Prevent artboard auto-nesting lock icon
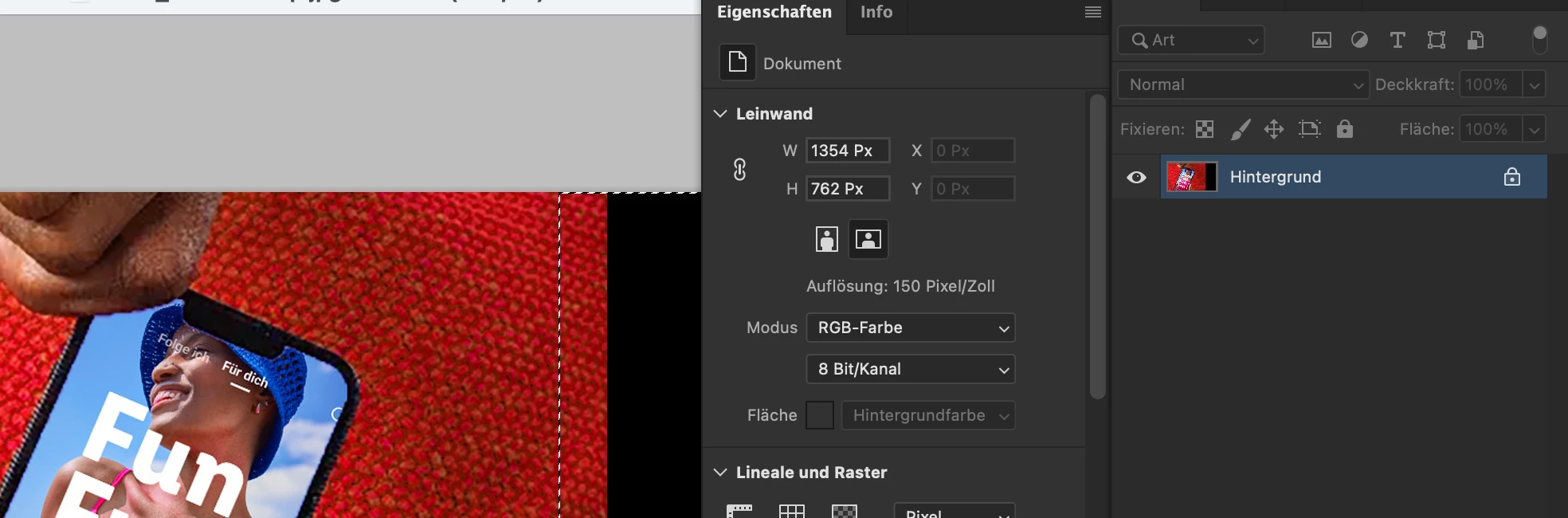 [1310, 129]
